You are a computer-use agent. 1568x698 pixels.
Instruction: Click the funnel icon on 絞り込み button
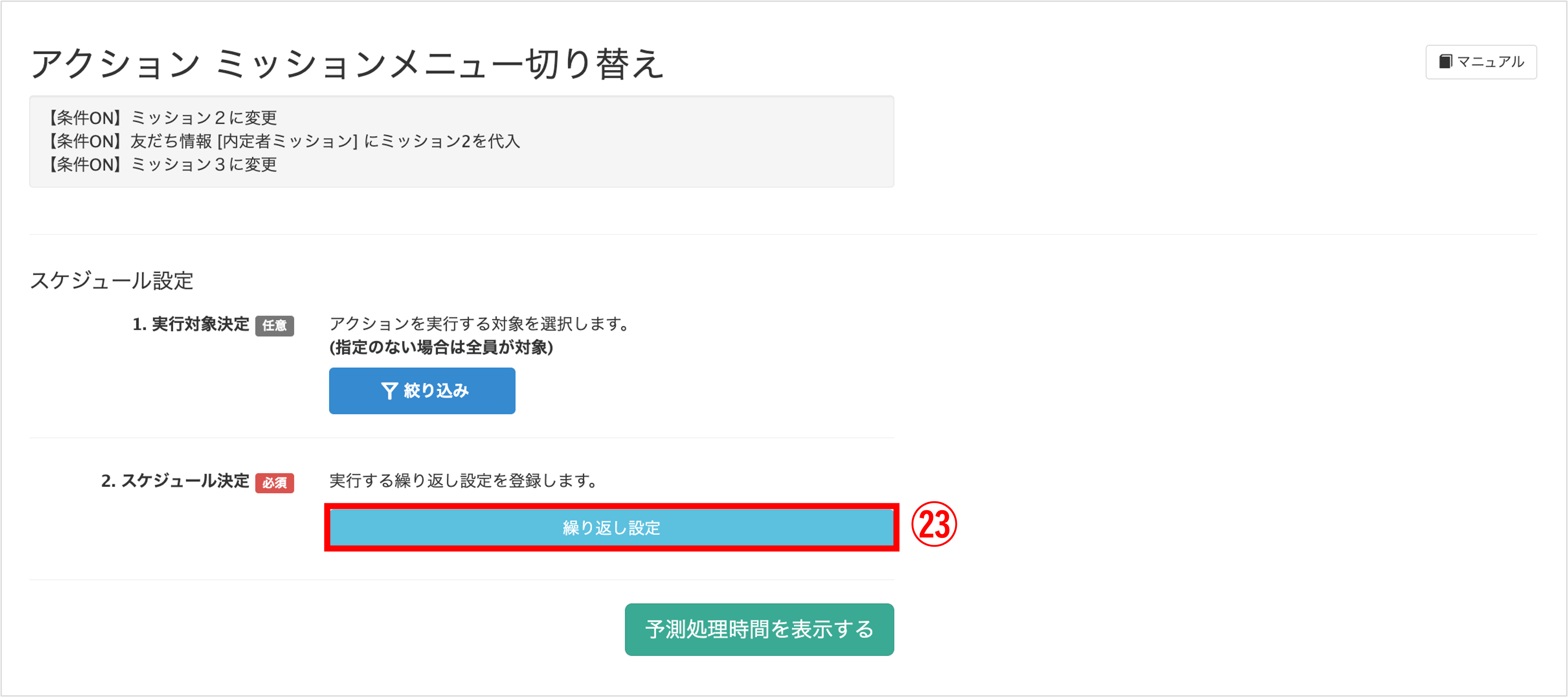[389, 391]
